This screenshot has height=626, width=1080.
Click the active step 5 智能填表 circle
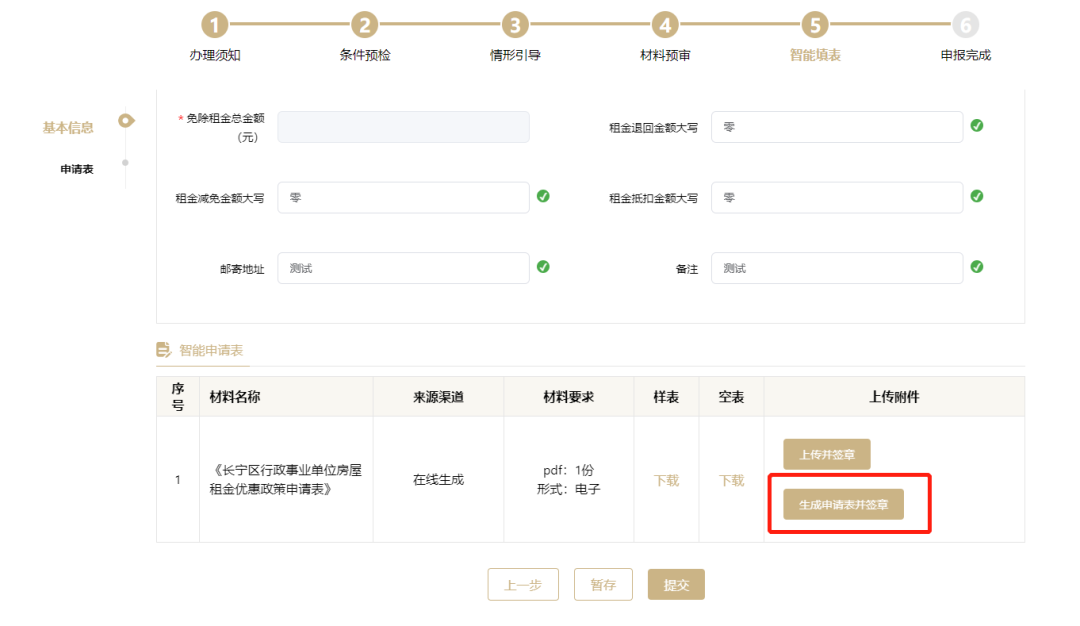tap(815, 25)
